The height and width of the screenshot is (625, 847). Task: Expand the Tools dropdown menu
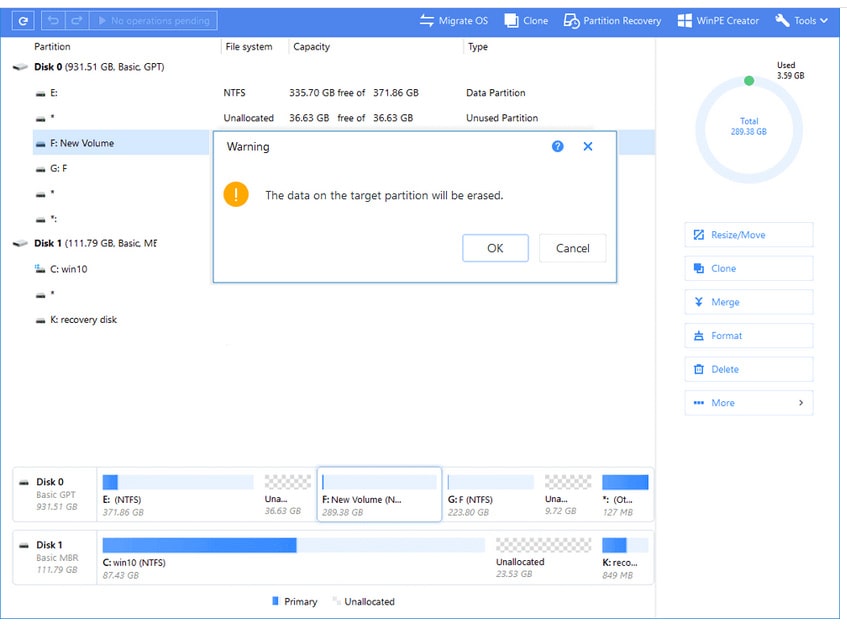pos(801,21)
